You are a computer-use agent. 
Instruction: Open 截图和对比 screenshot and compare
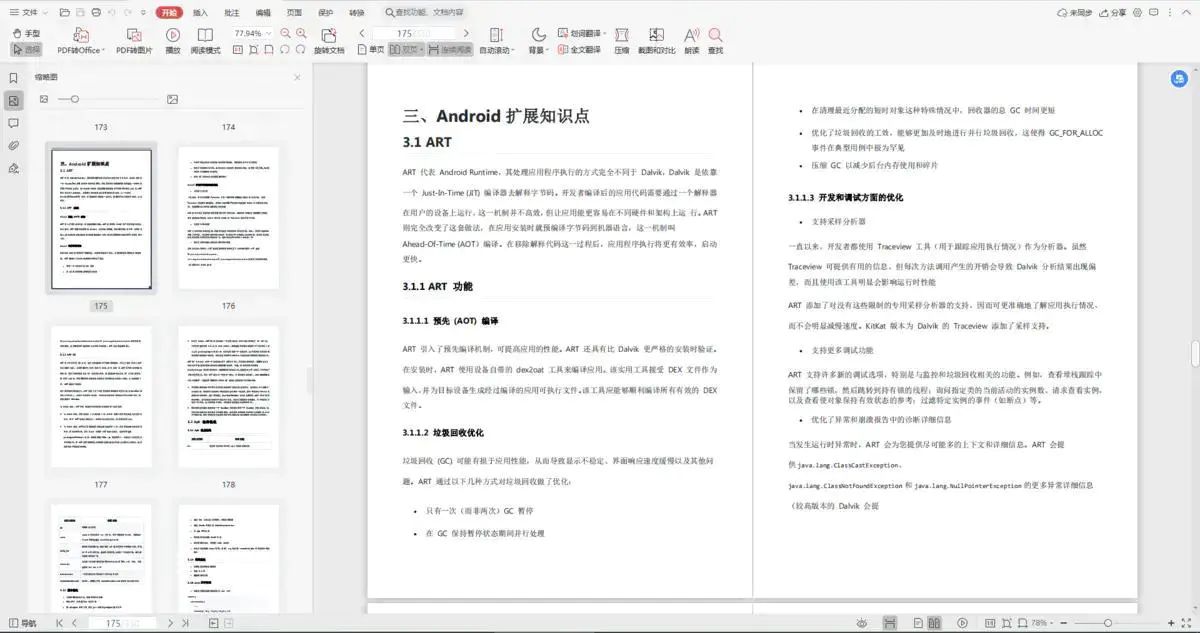656,41
